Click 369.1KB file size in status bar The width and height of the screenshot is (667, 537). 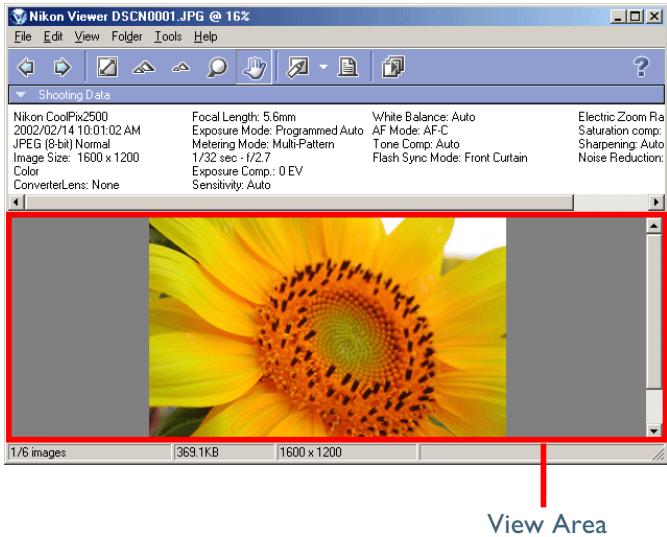pos(197,452)
